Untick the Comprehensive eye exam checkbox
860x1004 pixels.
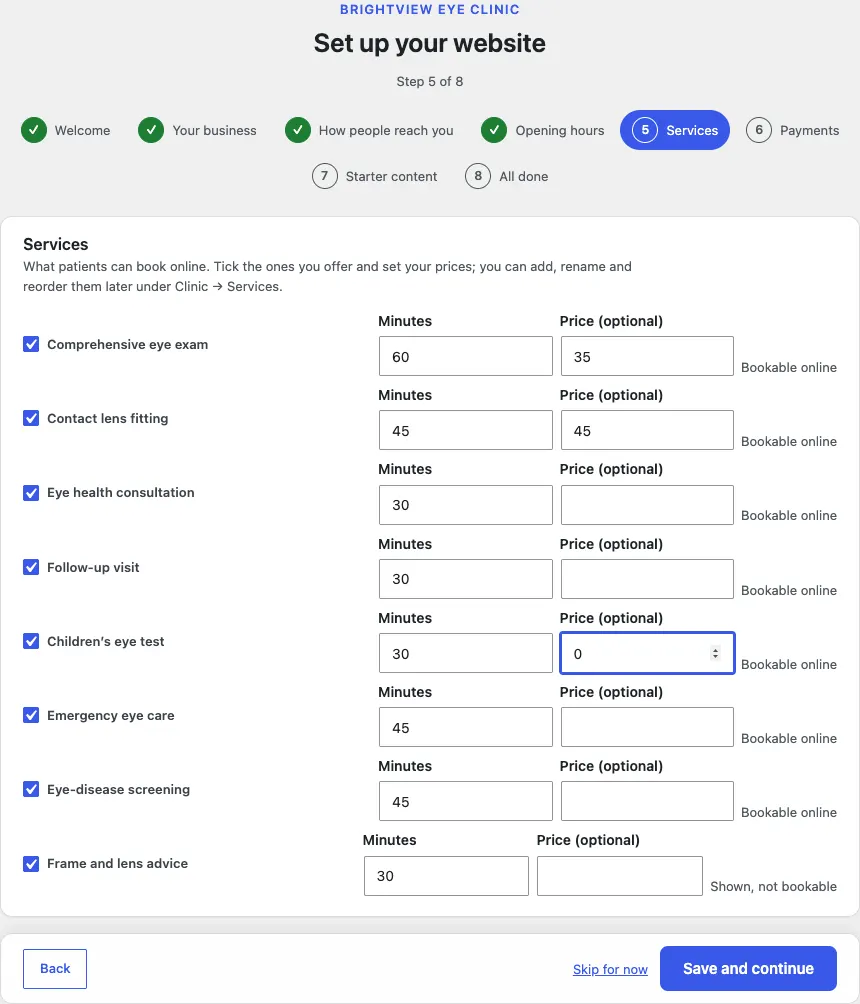click(x=31, y=344)
